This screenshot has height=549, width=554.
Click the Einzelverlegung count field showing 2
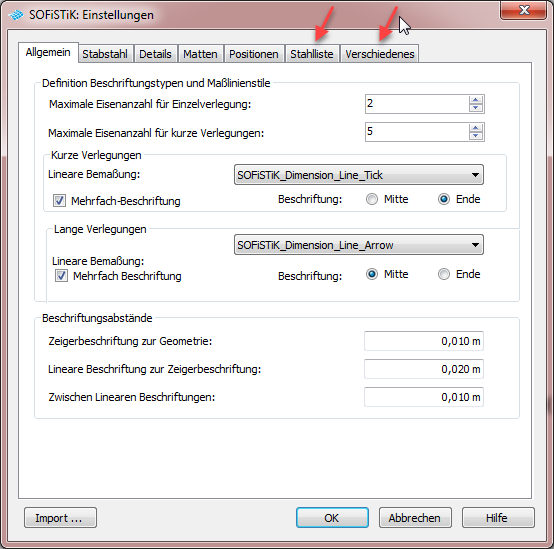point(417,104)
